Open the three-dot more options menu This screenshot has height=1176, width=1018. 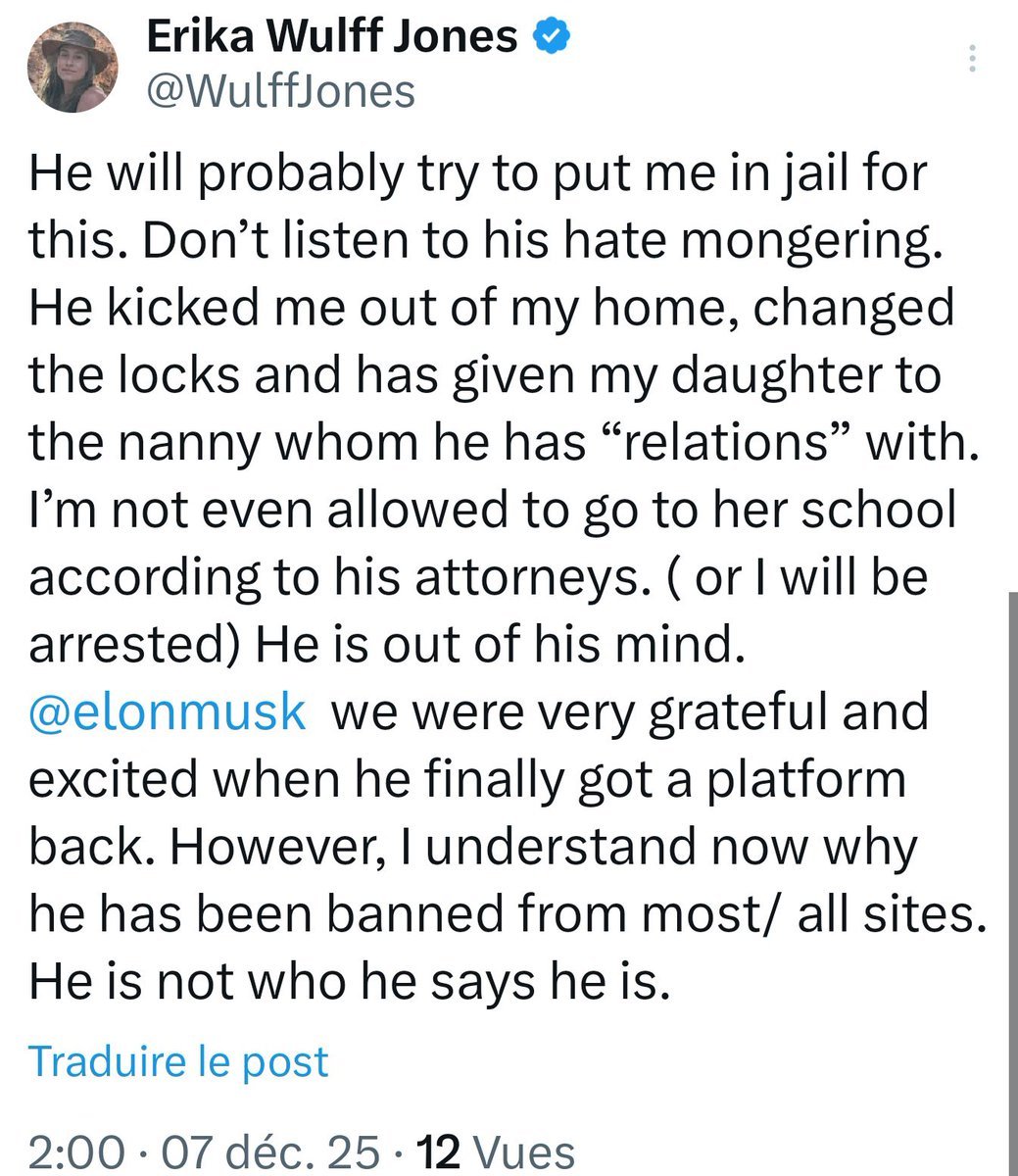971,59
